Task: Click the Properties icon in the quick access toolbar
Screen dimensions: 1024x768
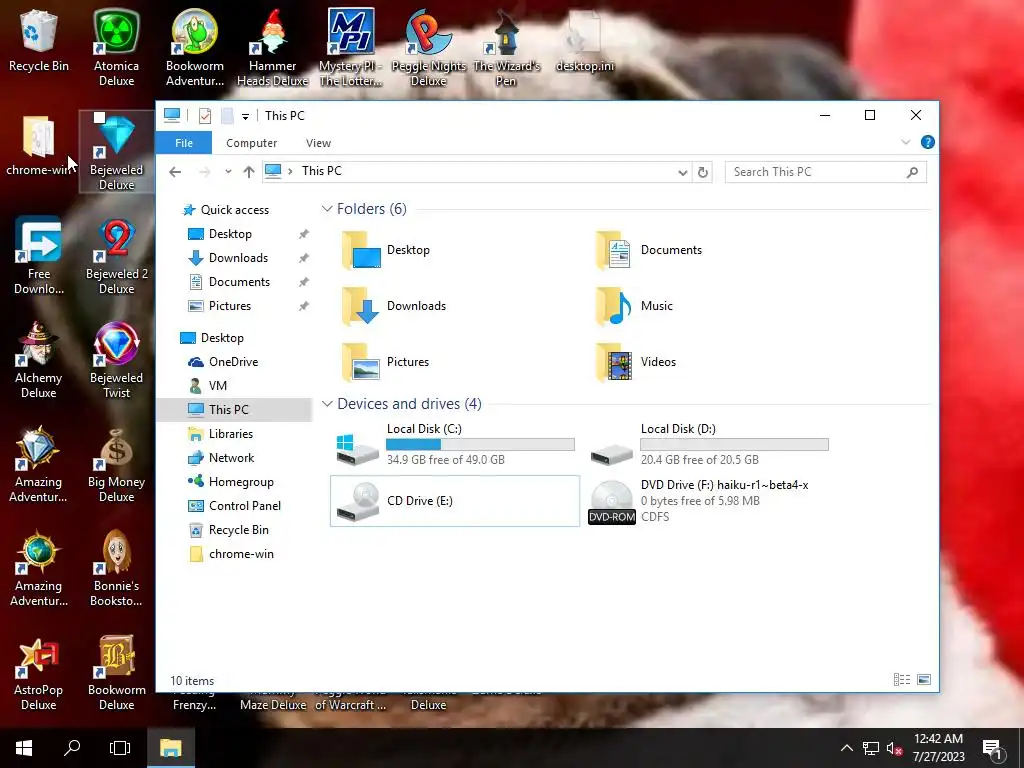Action: click(x=205, y=116)
